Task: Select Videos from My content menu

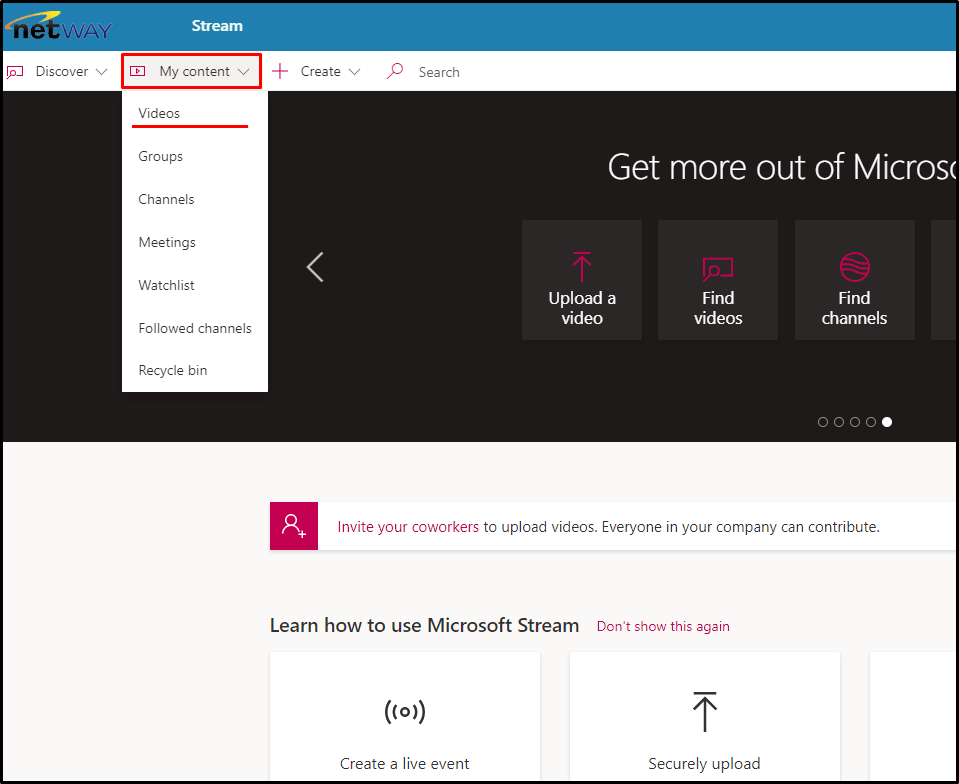Action: pyautogui.click(x=159, y=113)
